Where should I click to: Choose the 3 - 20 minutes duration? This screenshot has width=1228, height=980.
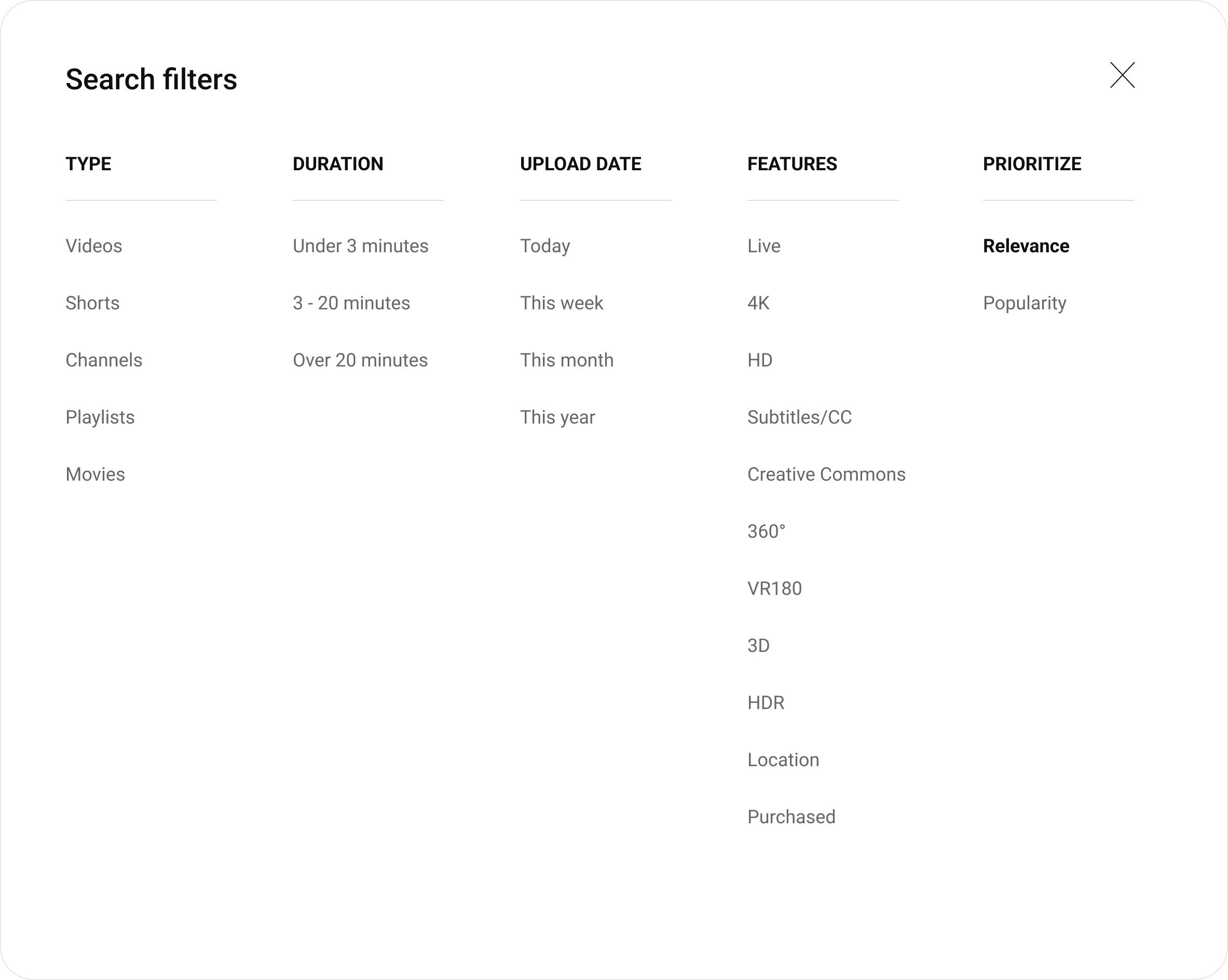351,303
